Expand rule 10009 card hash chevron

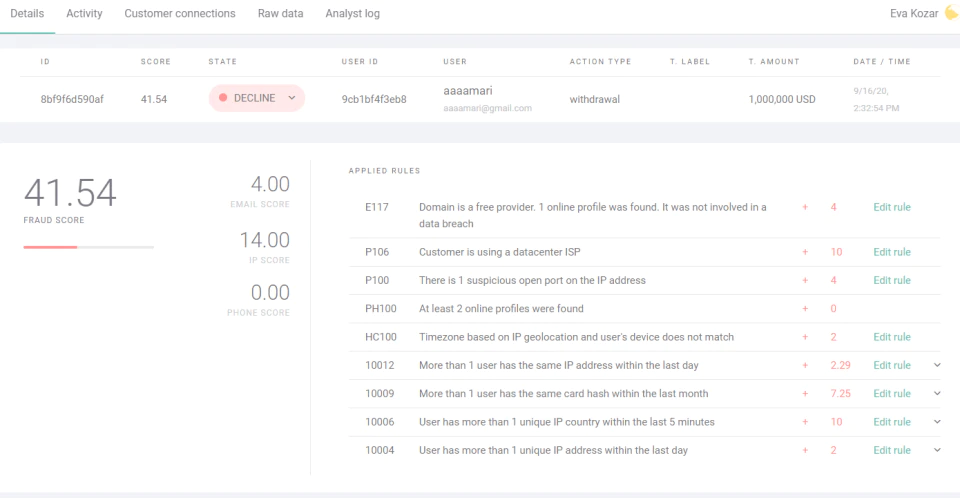click(x=937, y=393)
